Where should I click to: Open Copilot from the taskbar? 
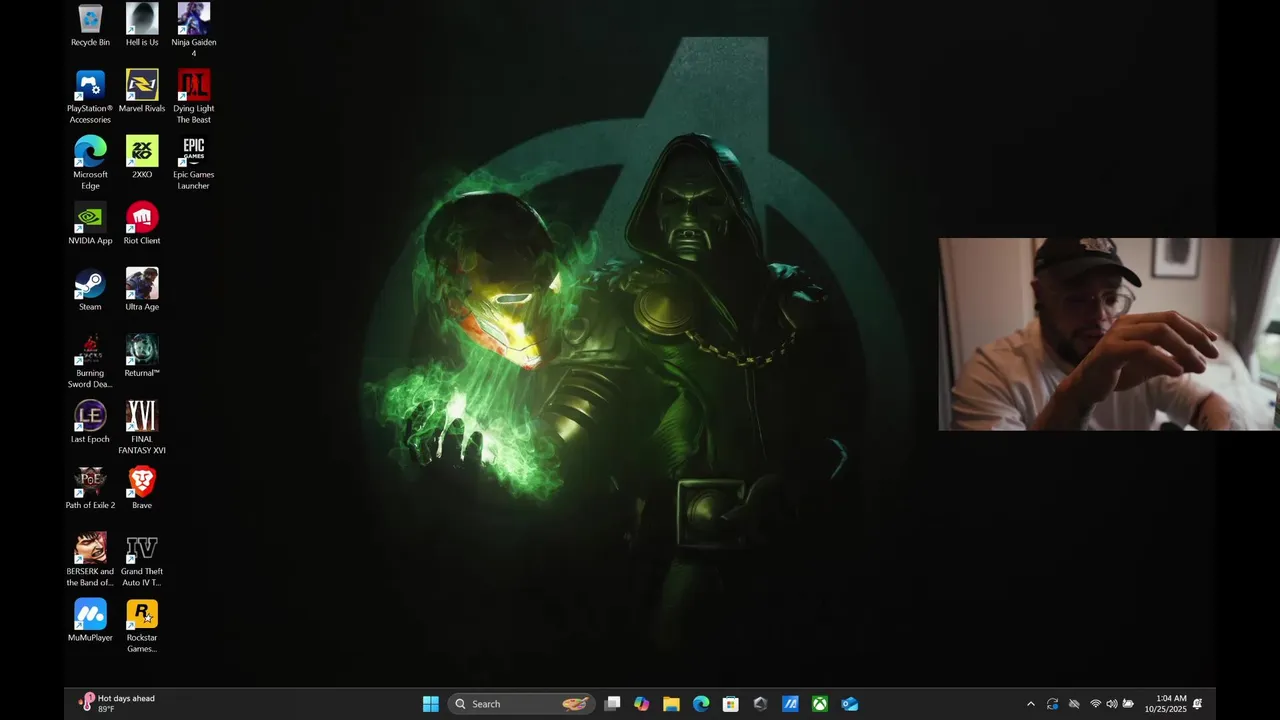tap(642, 704)
